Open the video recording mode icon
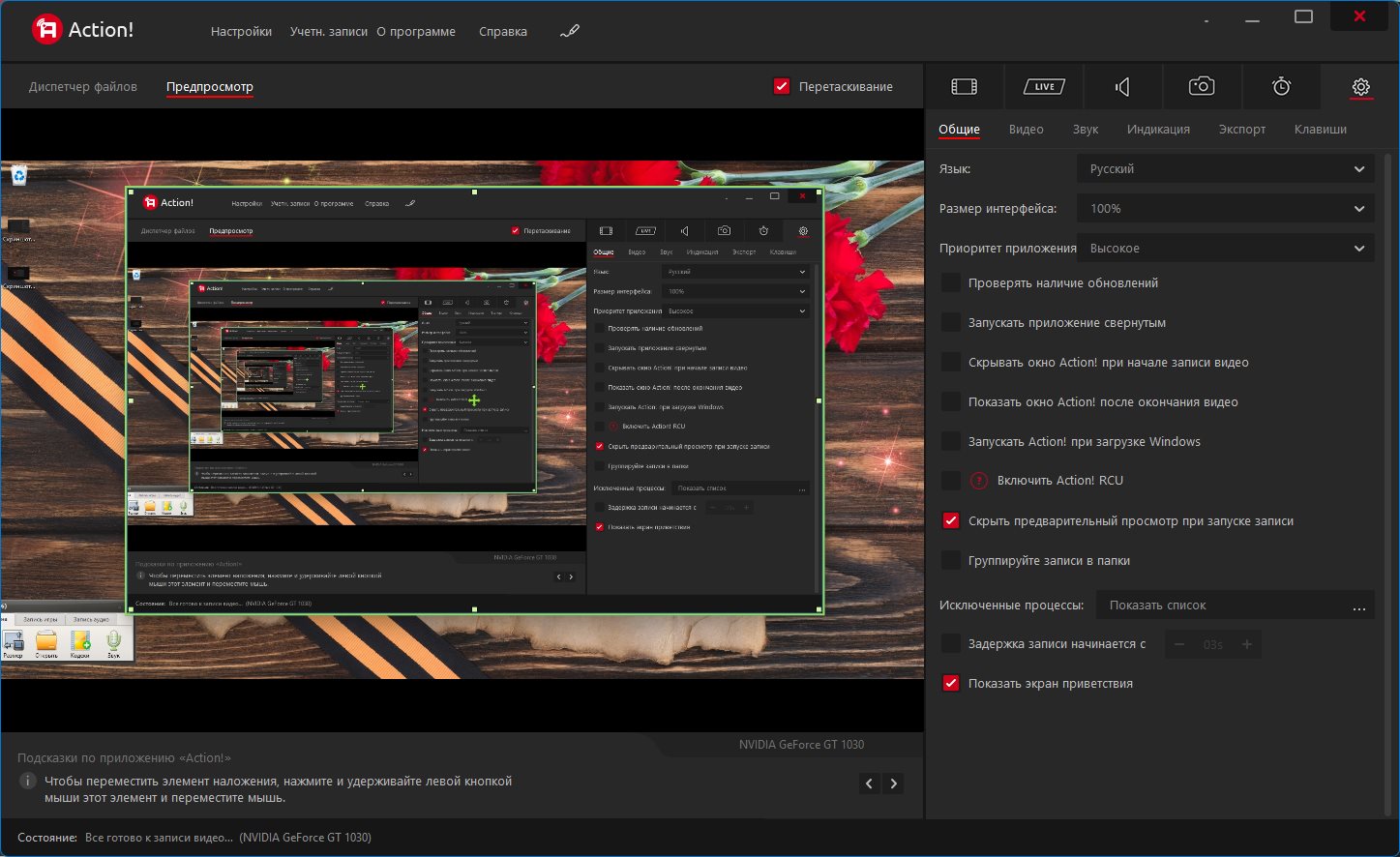1400x857 pixels. [x=964, y=86]
